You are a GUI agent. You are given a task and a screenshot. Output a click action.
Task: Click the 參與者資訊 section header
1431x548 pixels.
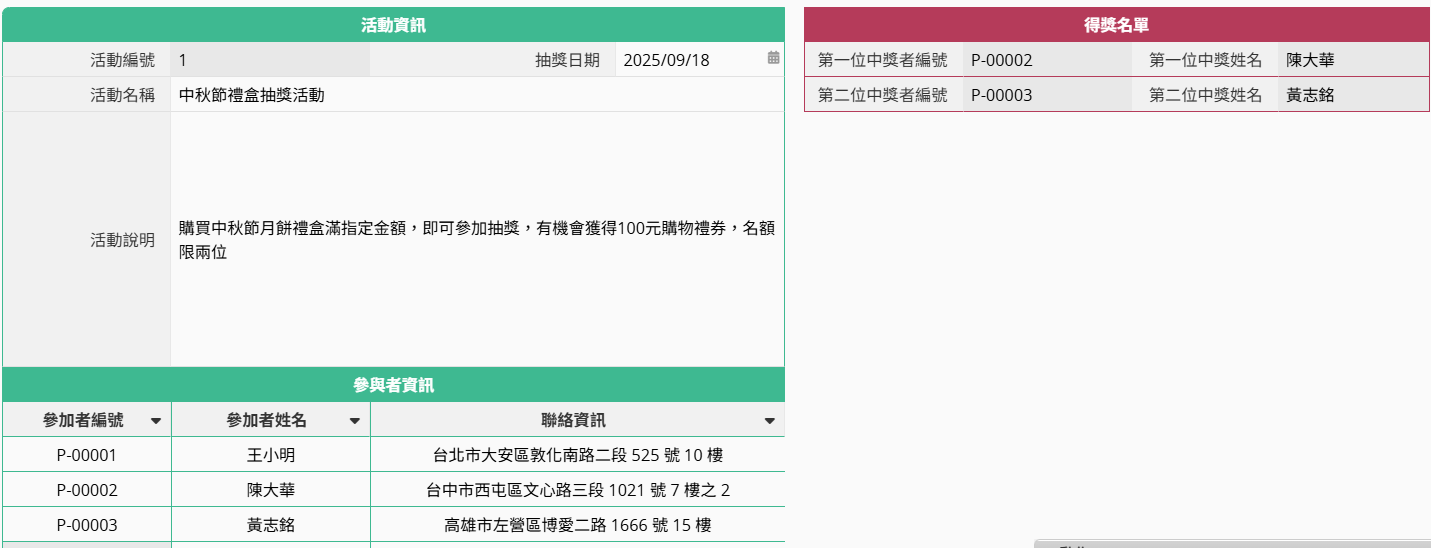pyautogui.click(x=393, y=385)
